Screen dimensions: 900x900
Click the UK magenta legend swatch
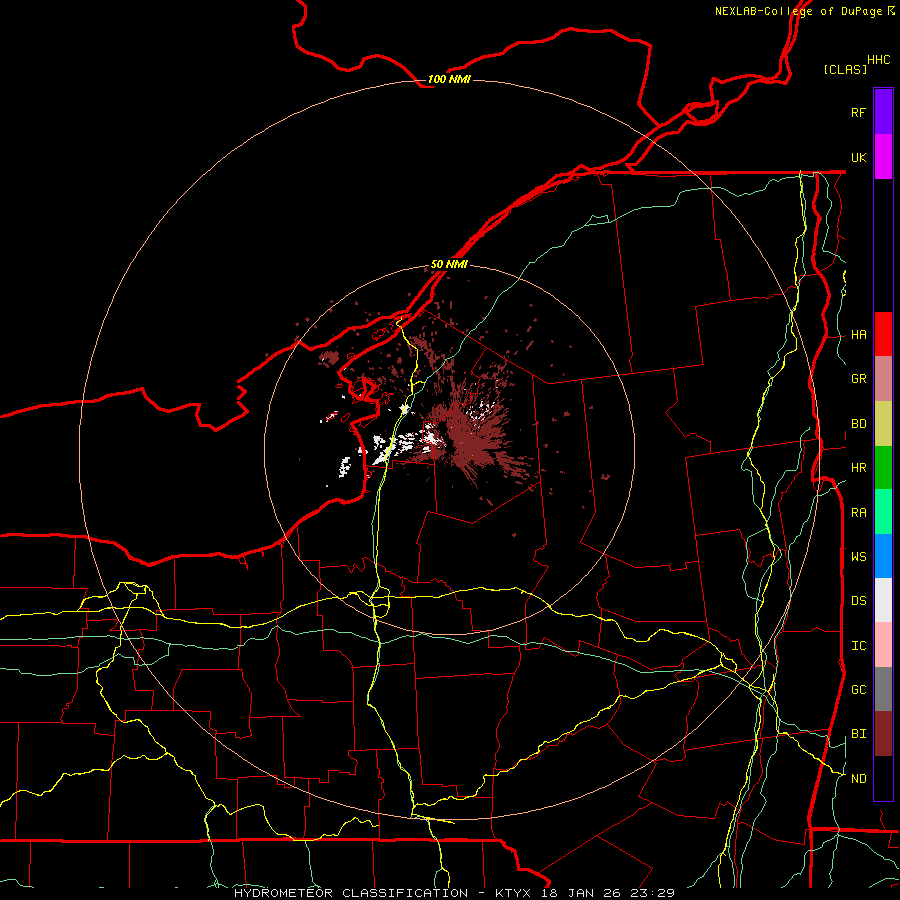click(883, 157)
